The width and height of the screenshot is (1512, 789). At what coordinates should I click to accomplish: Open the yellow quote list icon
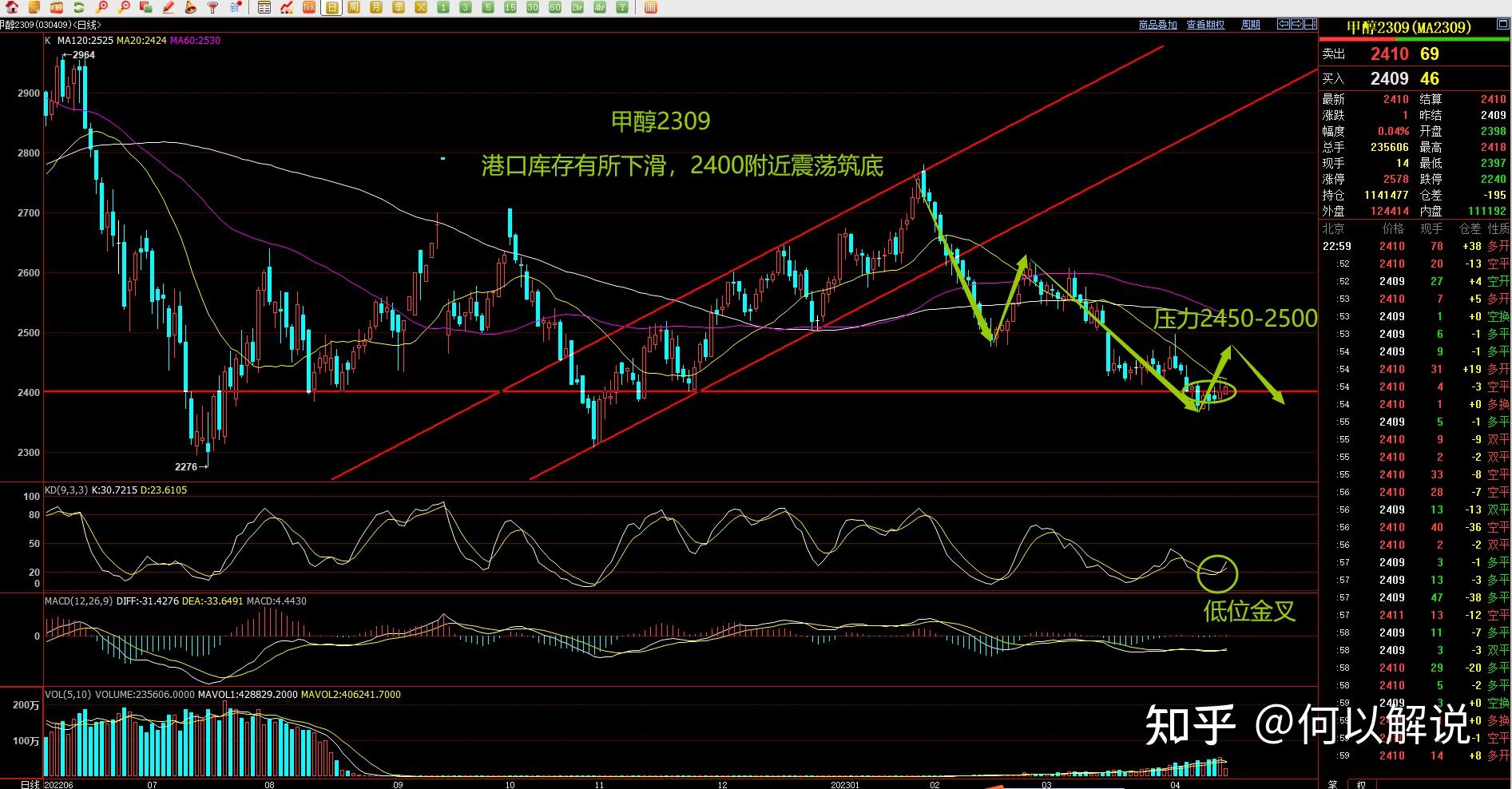[x=34, y=7]
